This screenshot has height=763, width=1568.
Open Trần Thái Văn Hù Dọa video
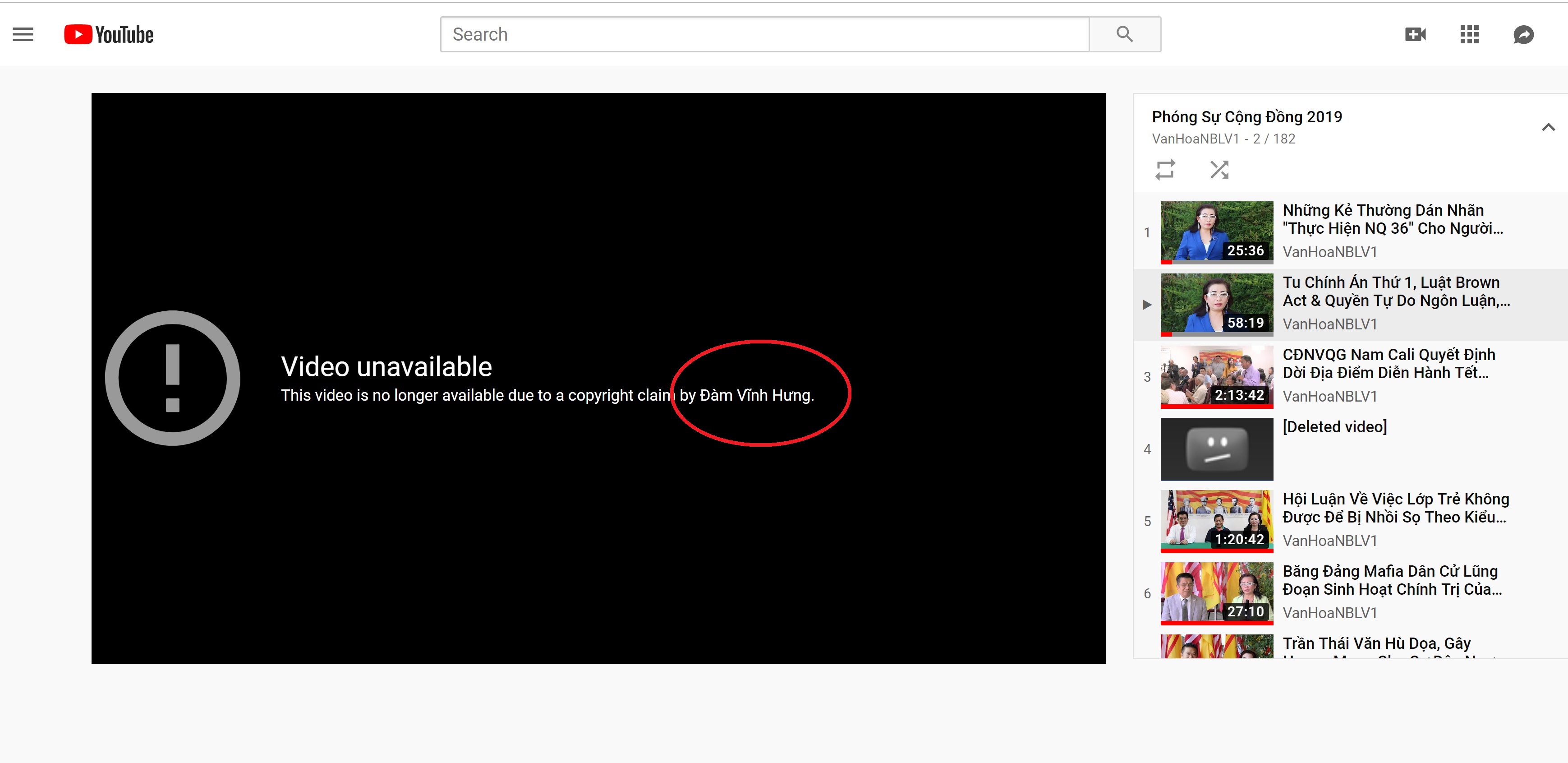point(1375,643)
